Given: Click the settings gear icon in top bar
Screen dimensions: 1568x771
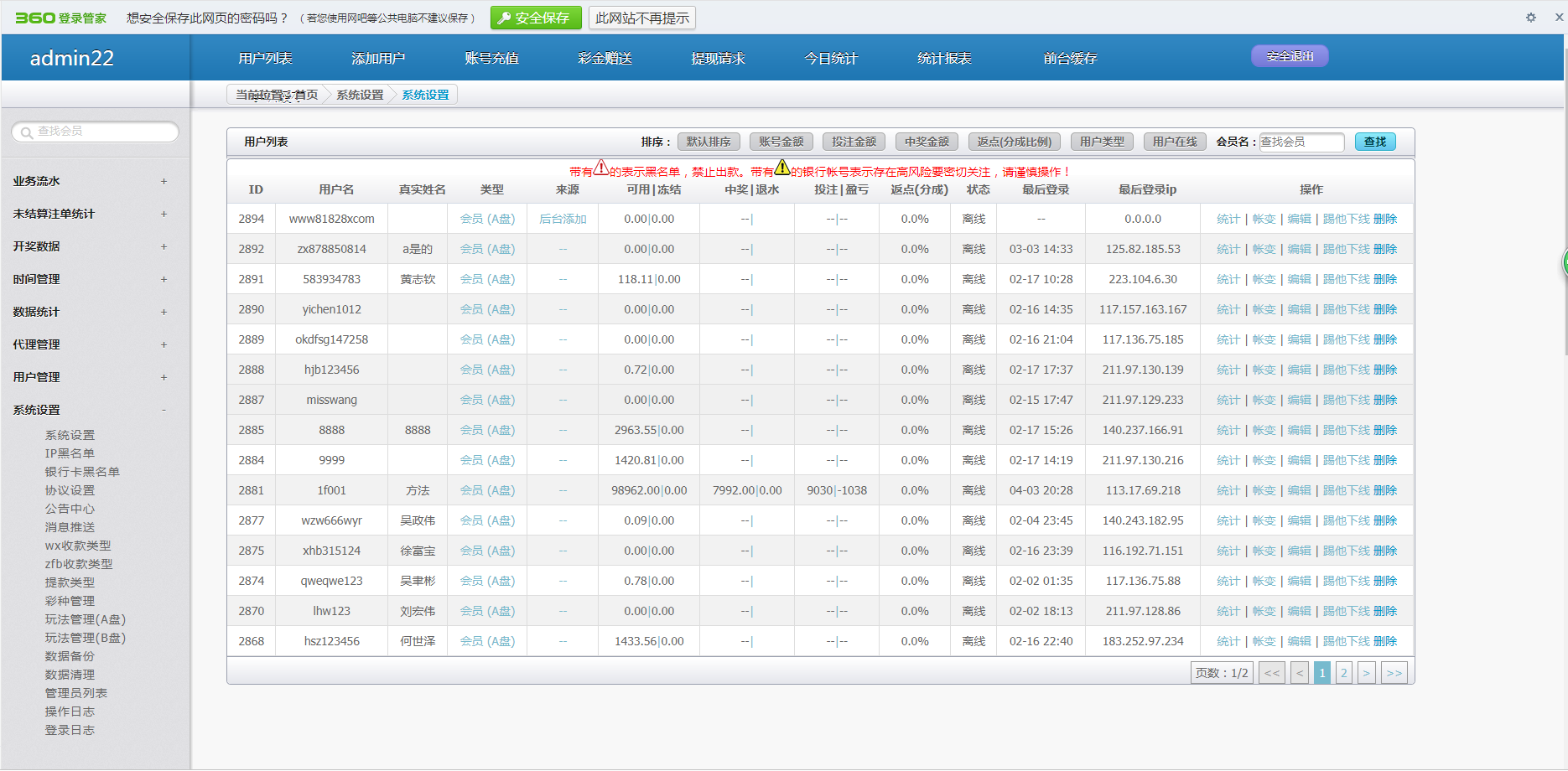Looking at the screenshot, I should coord(1531,17).
